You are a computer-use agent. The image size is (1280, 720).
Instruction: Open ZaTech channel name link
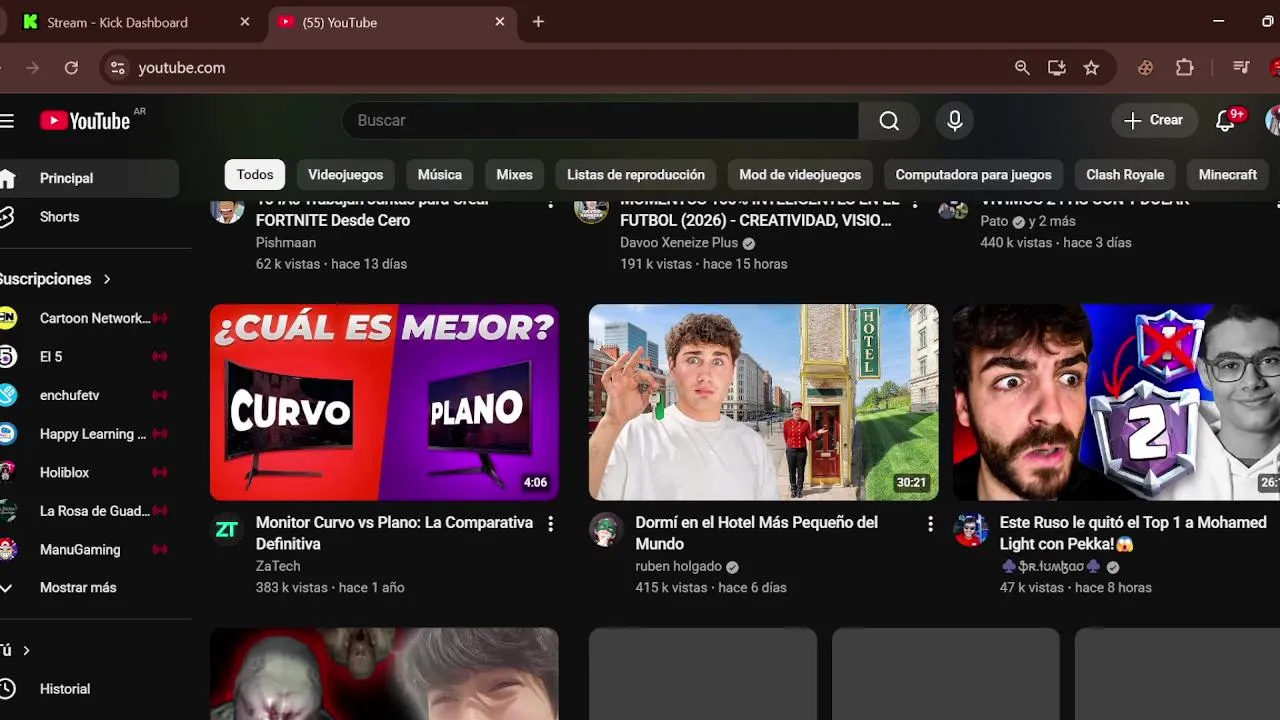click(278, 566)
